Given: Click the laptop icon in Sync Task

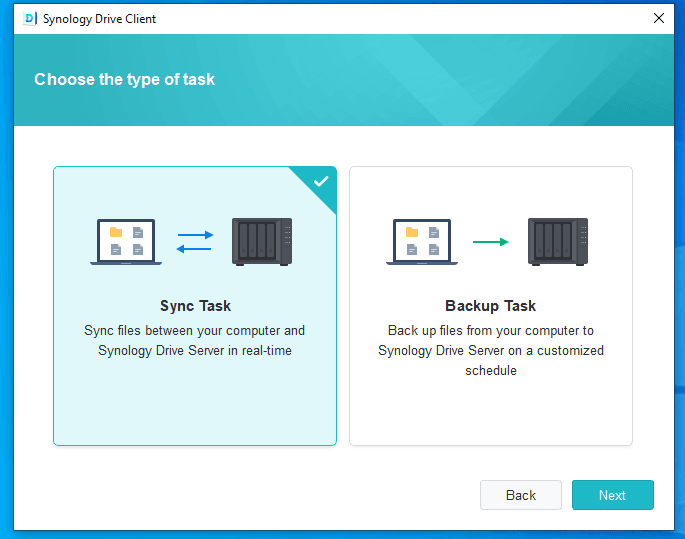Looking at the screenshot, I should coord(126,242).
